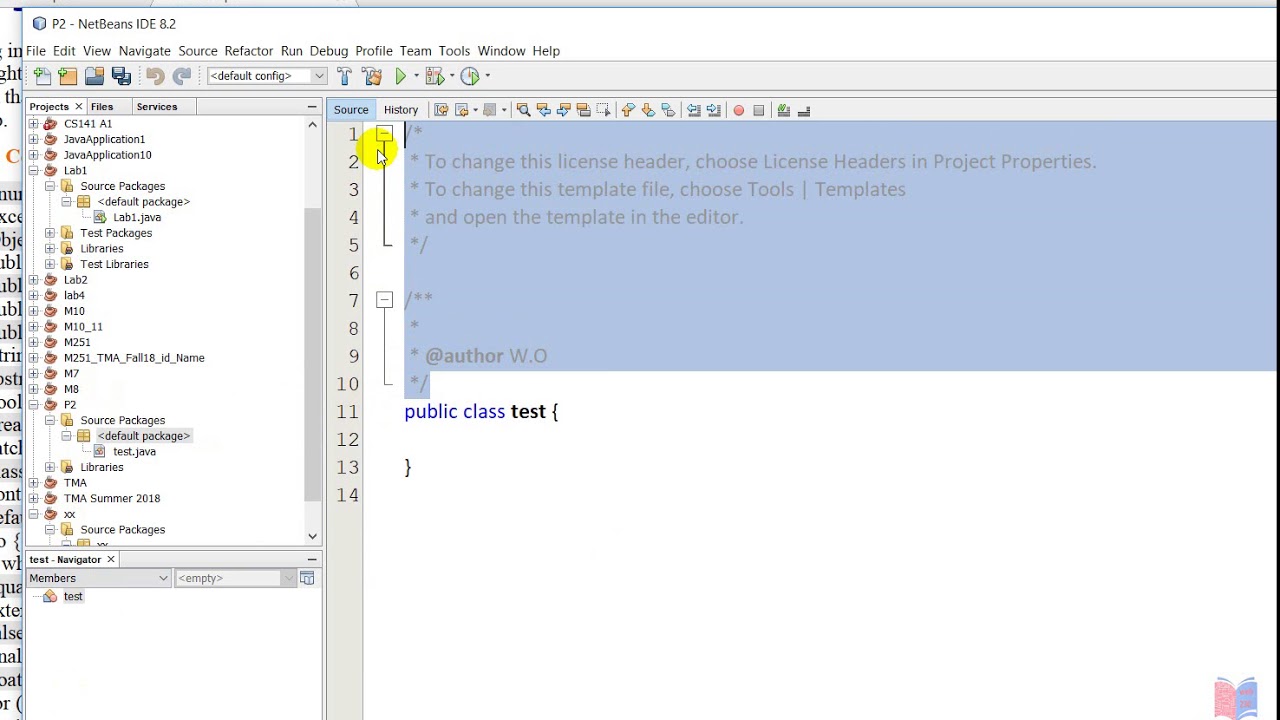Click the Save All toolbar icon
The image size is (1280, 720).
coord(121,76)
